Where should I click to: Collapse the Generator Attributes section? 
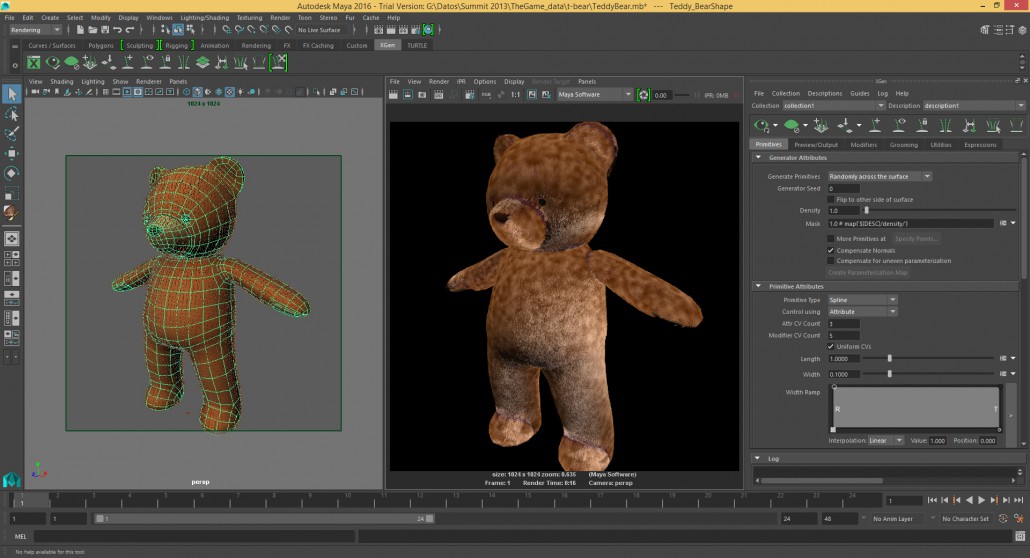click(758, 158)
